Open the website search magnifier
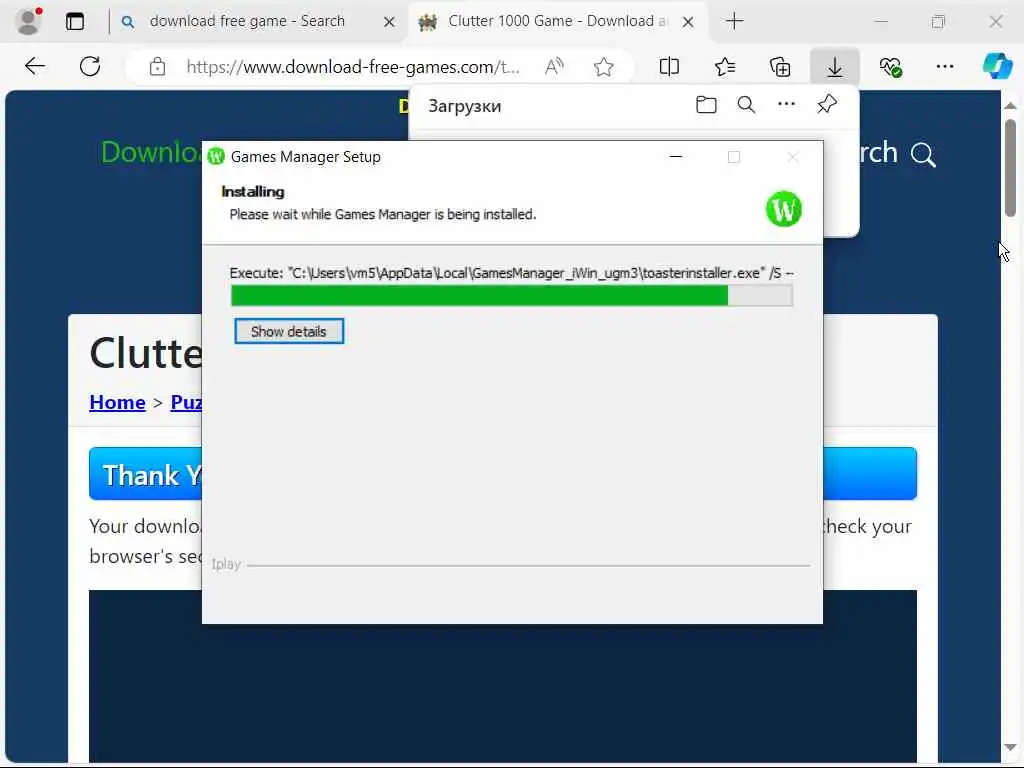Image resolution: width=1024 pixels, height=768 pixels. [923, 155]
